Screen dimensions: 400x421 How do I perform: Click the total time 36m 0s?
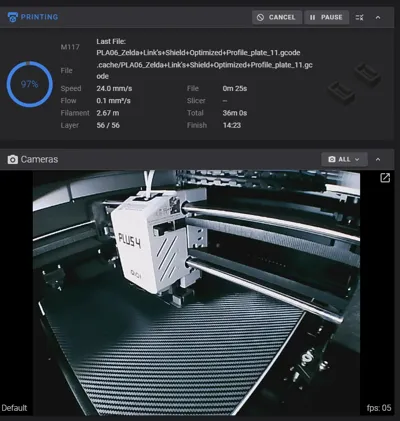pos(235,113)
